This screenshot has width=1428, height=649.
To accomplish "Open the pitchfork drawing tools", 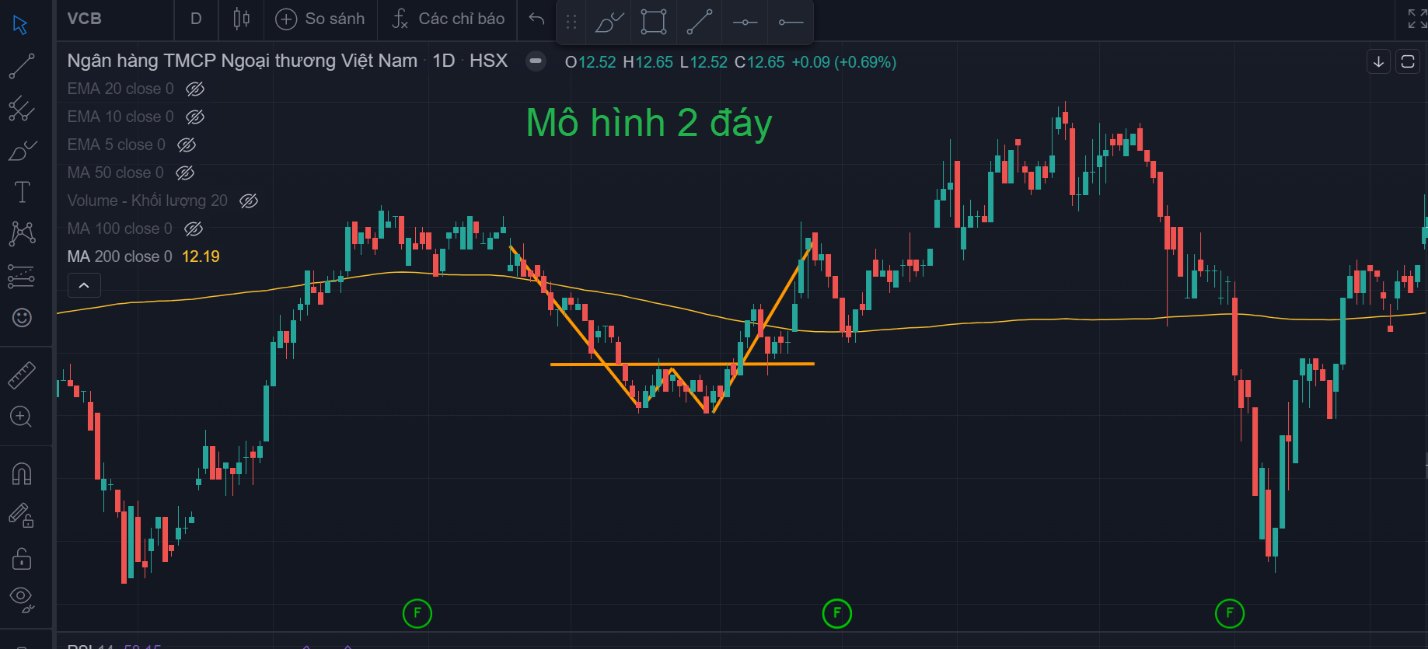I will pyautogui.click(x=21, y=108).
